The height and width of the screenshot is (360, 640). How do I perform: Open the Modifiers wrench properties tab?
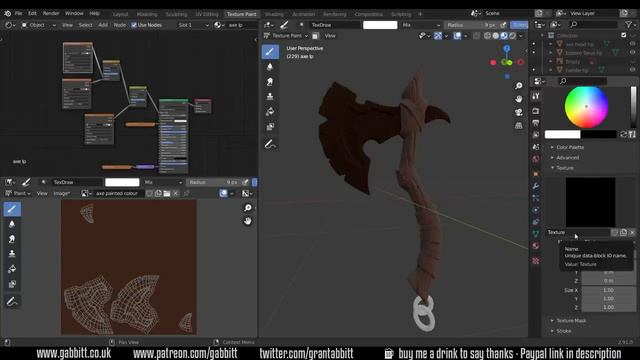(536, 186)
